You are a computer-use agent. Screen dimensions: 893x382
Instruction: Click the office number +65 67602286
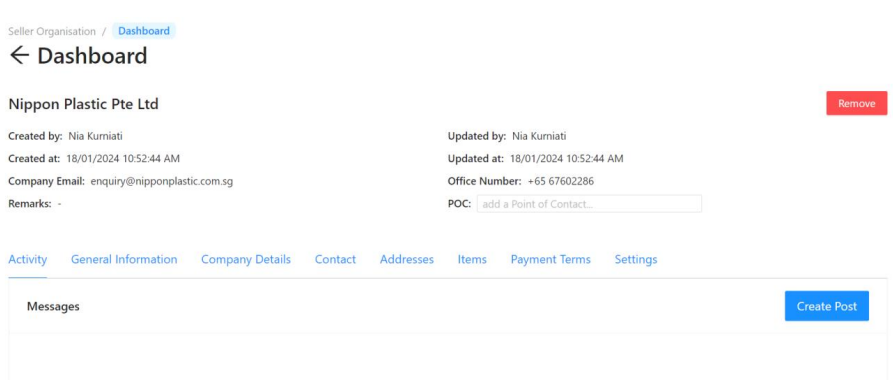[560, 182]
